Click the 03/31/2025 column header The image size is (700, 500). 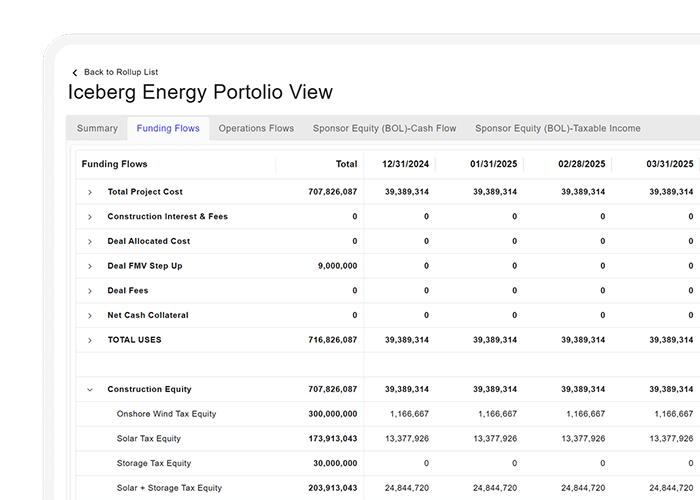point(670,164)
